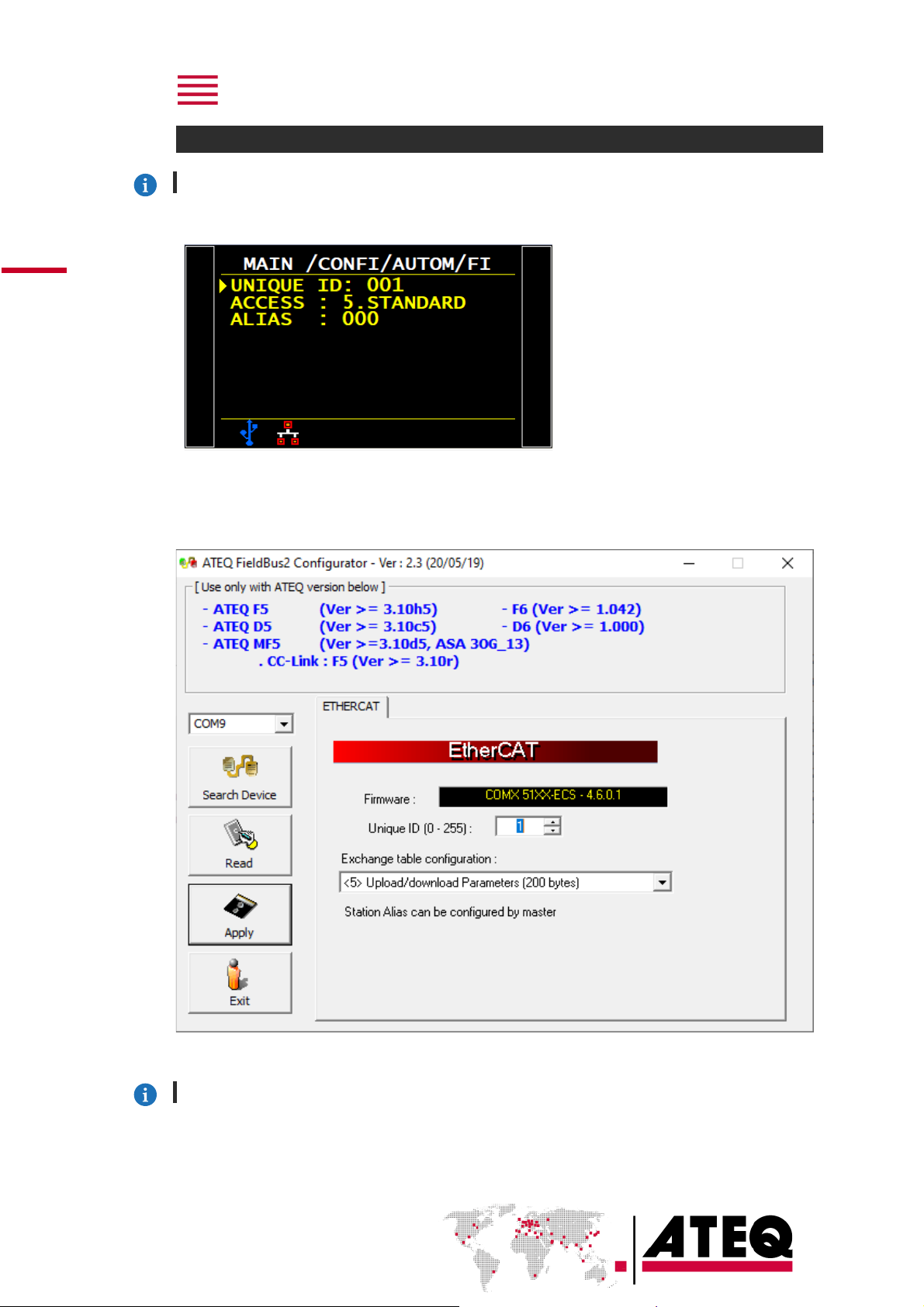The image size is (924, 1307).
Task: Click the Read button
Action: pos(240,845)
